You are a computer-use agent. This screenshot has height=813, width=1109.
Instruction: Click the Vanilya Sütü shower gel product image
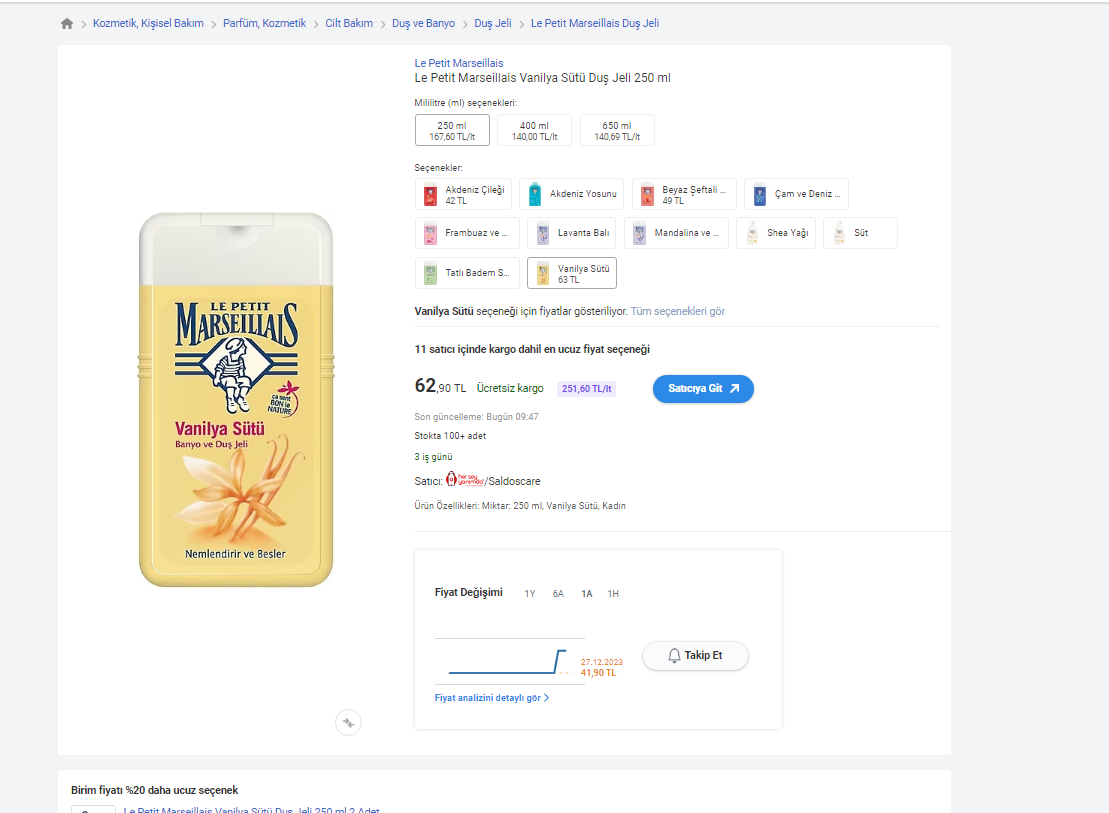click(236, 400)
